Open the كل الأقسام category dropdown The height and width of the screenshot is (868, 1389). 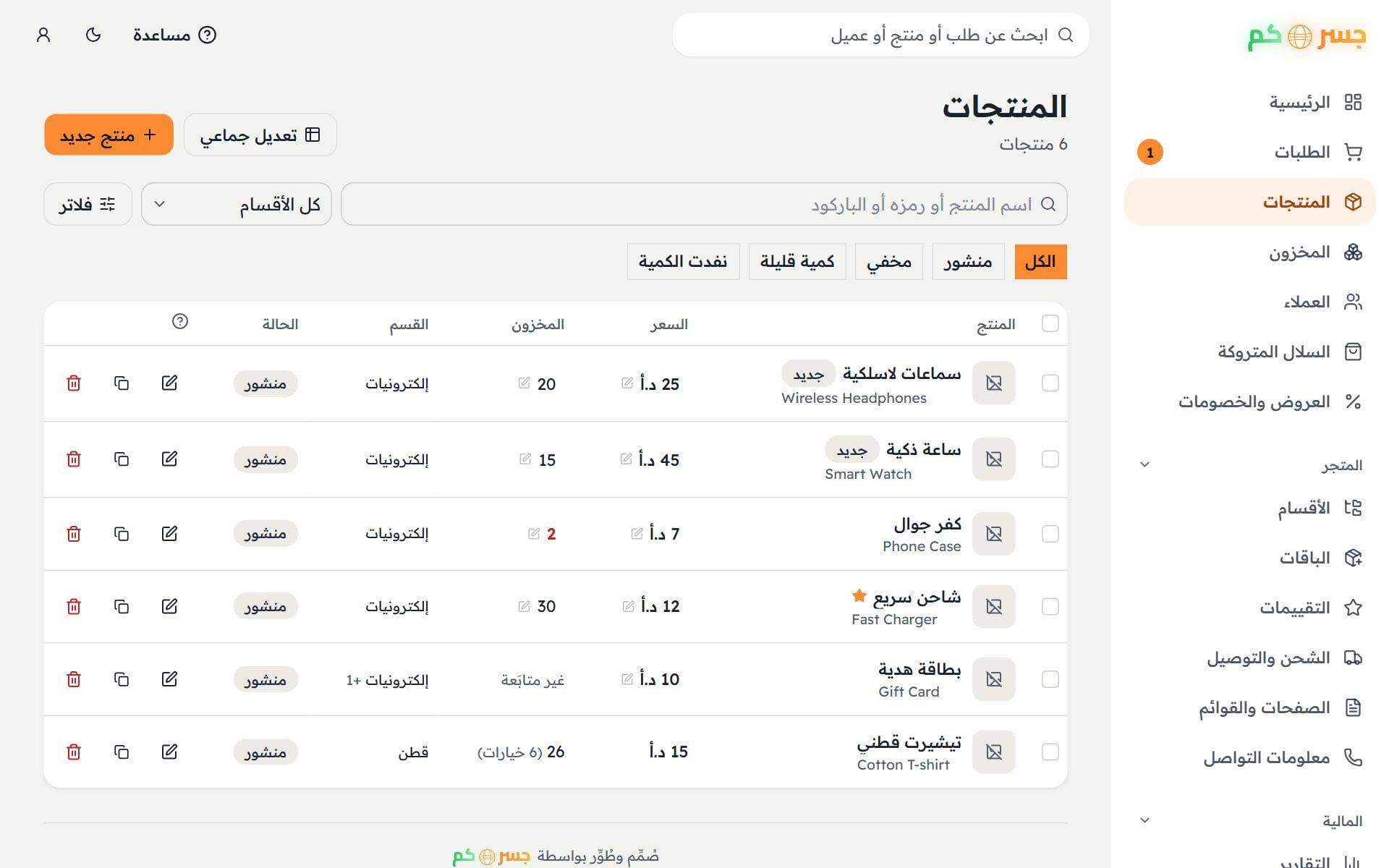[x=237, y=204]
